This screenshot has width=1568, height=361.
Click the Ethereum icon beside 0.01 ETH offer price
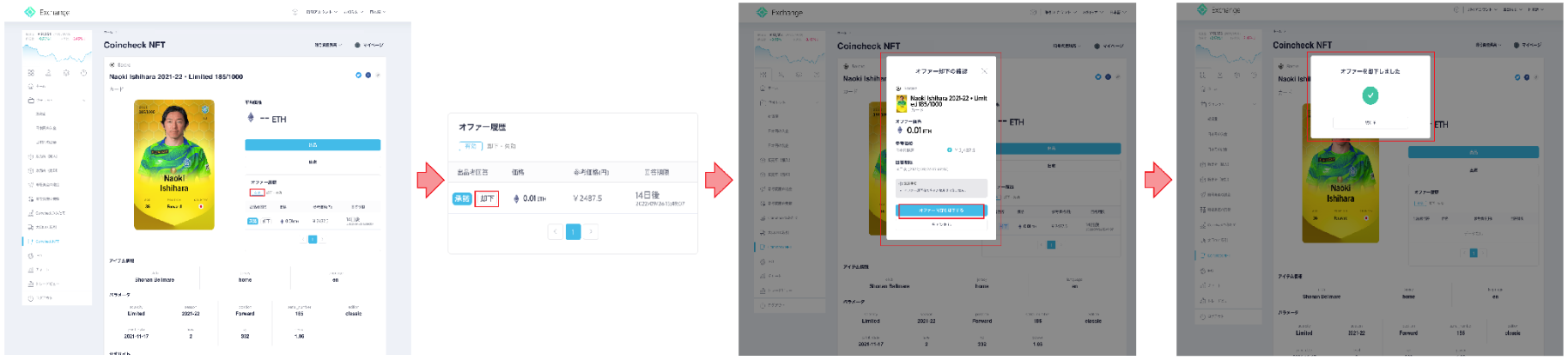click(x=516, y=199)
